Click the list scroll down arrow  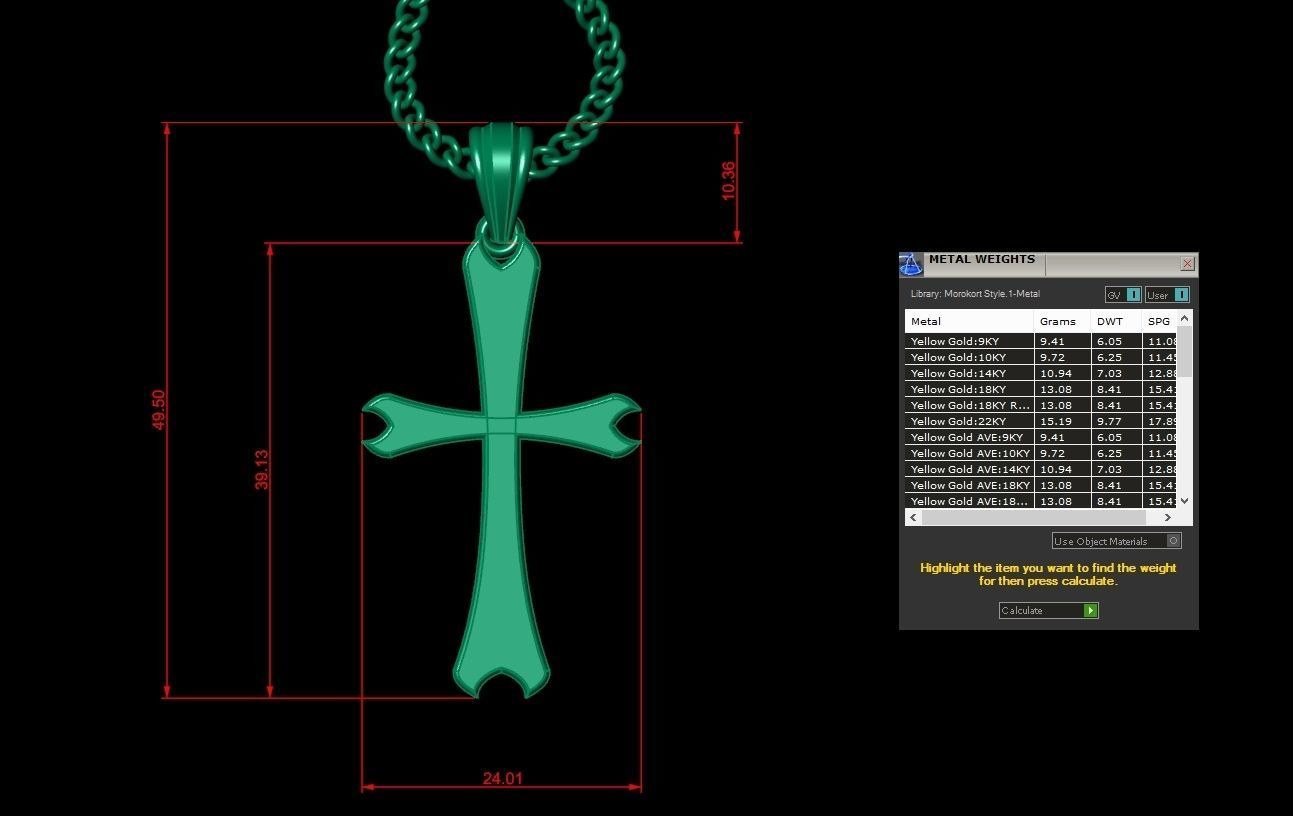click(x=1184, y=501)
